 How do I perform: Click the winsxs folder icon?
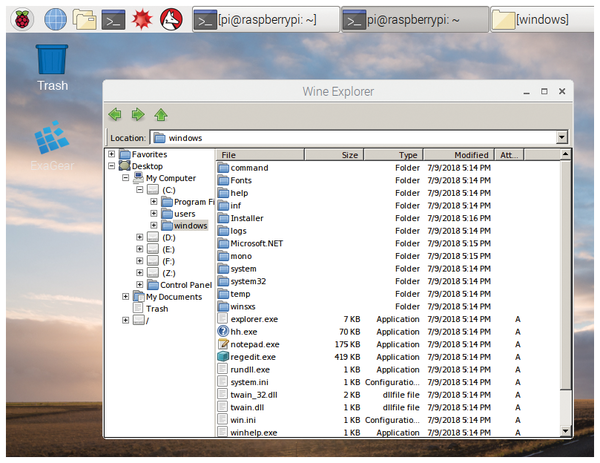tap(223, 306)
